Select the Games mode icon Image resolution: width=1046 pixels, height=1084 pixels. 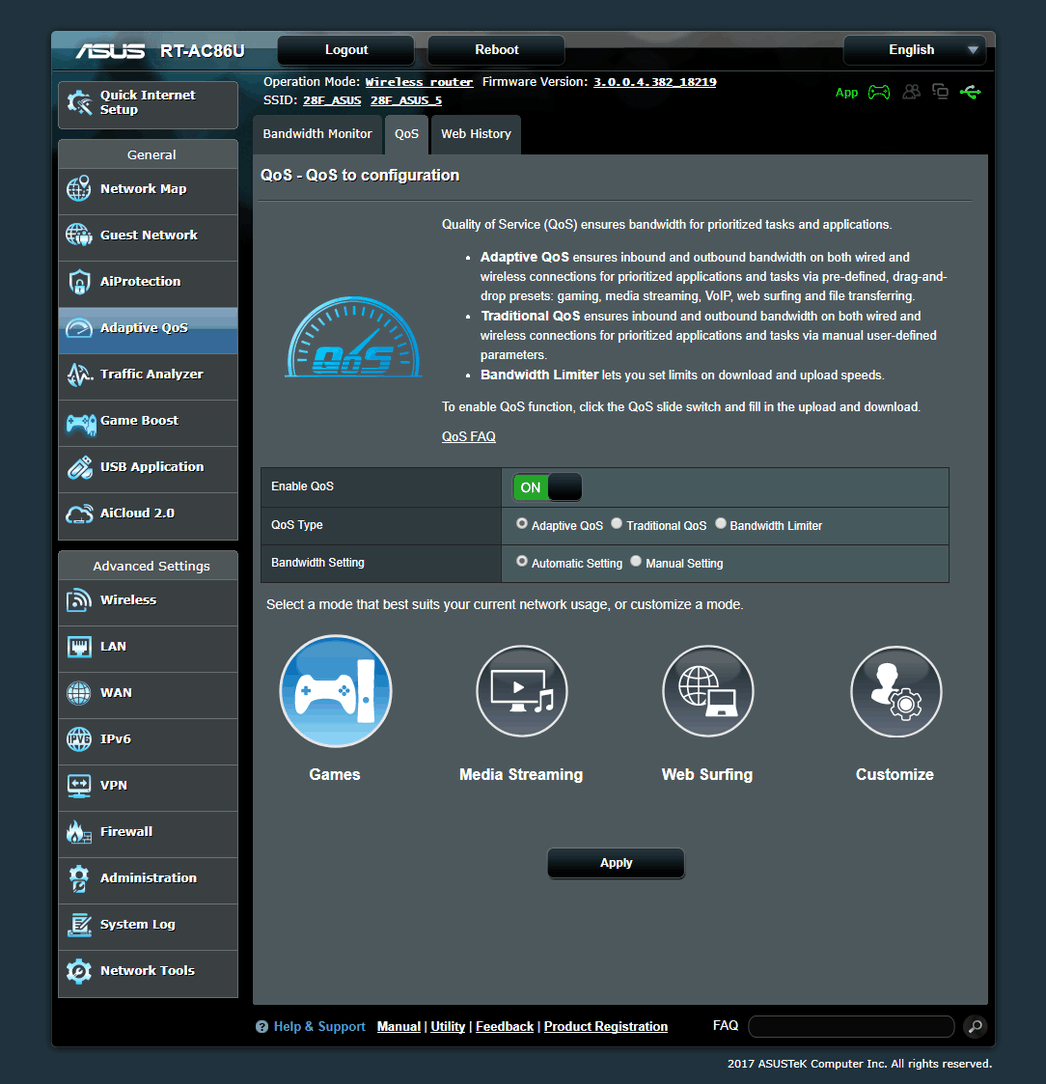click(x=336, y=691)
